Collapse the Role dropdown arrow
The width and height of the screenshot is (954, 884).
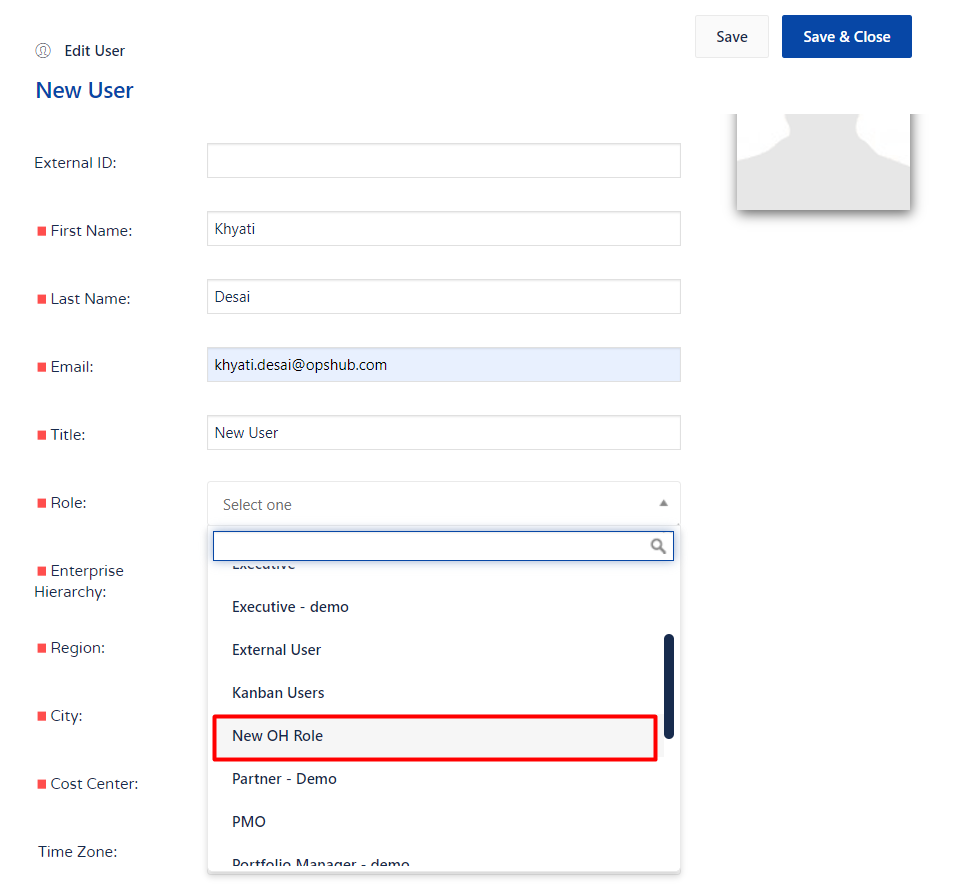click(663, 504)
